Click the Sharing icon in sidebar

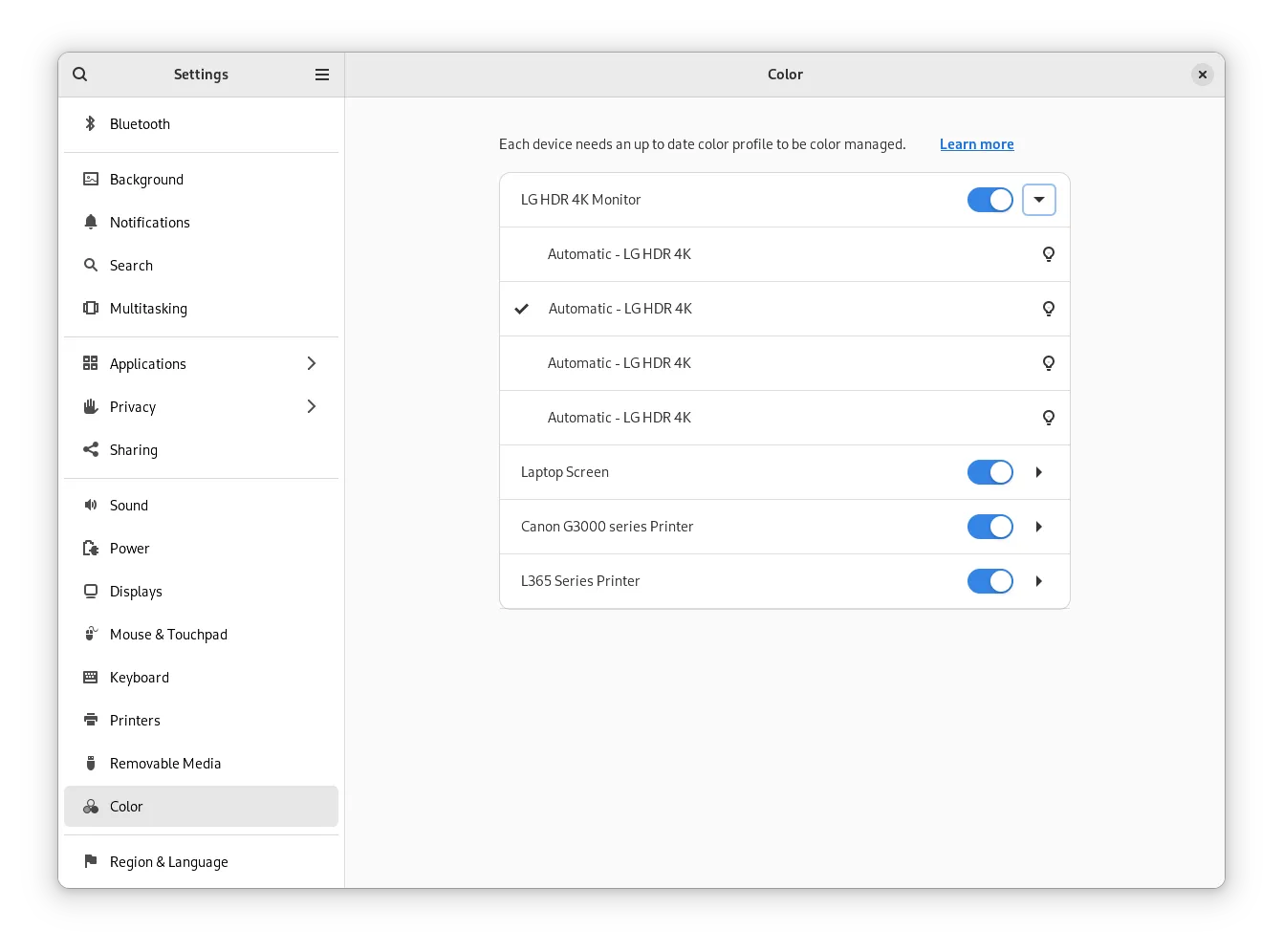coord(91,449)
